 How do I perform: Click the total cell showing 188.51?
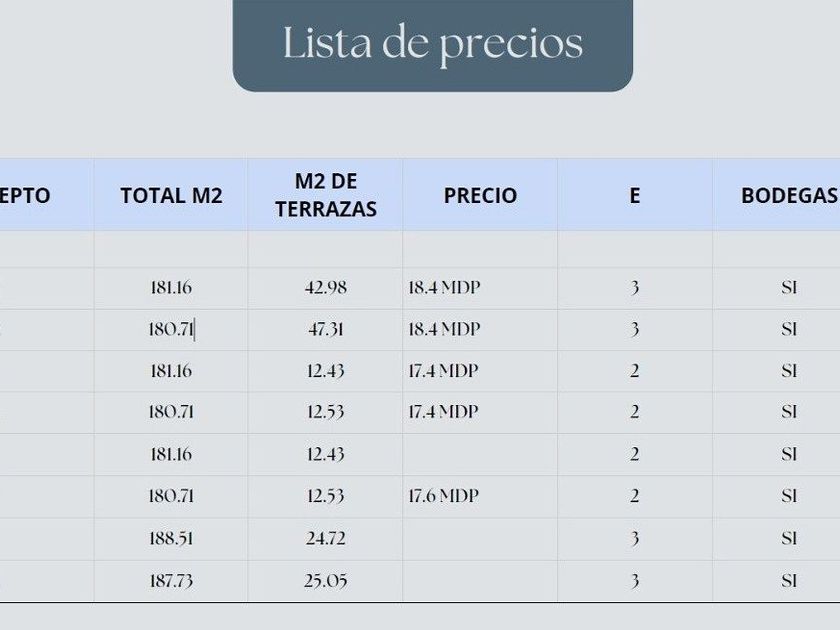click(171, 539)
